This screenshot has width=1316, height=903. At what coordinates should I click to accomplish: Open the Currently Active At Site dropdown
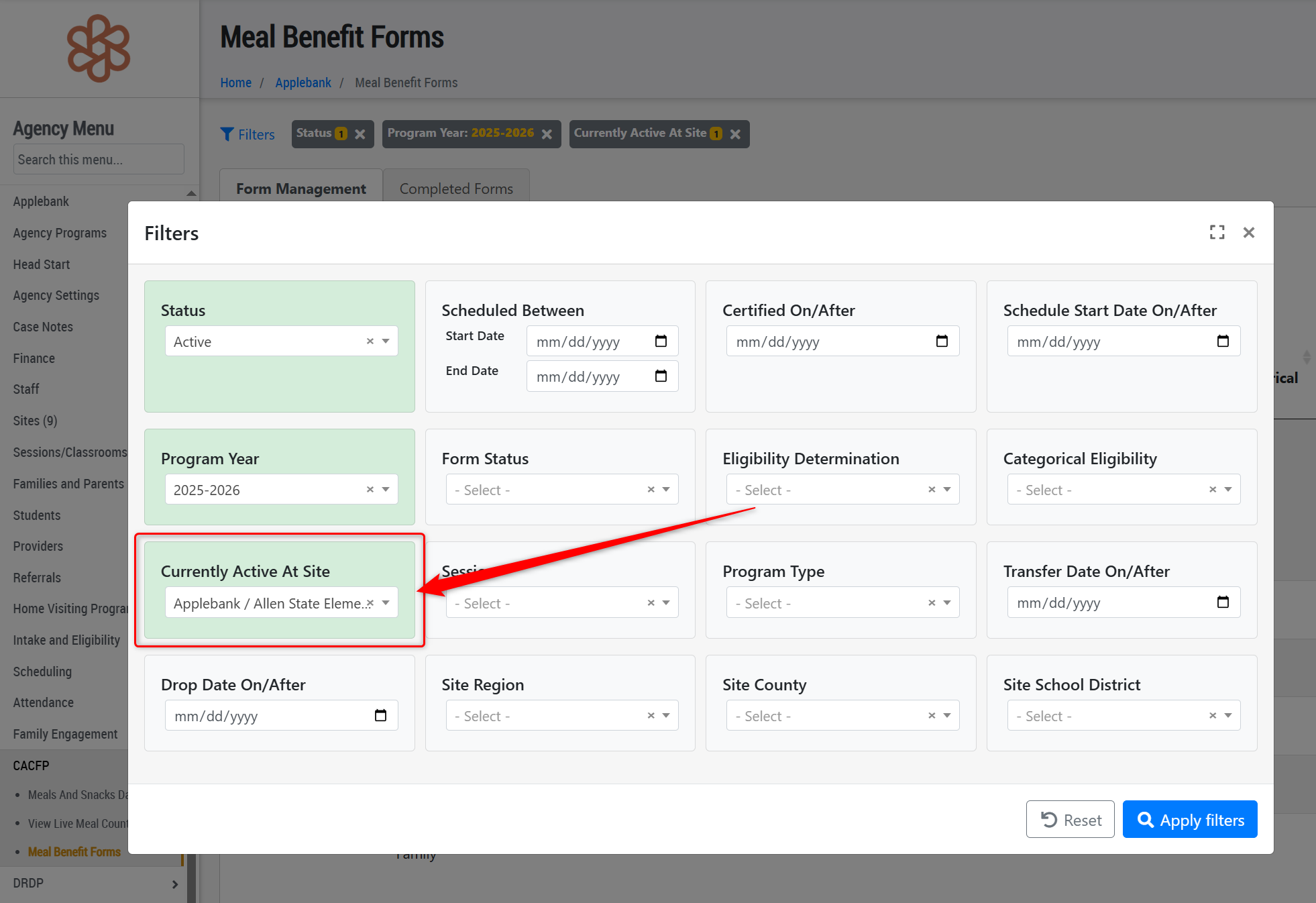coord(386,602)
